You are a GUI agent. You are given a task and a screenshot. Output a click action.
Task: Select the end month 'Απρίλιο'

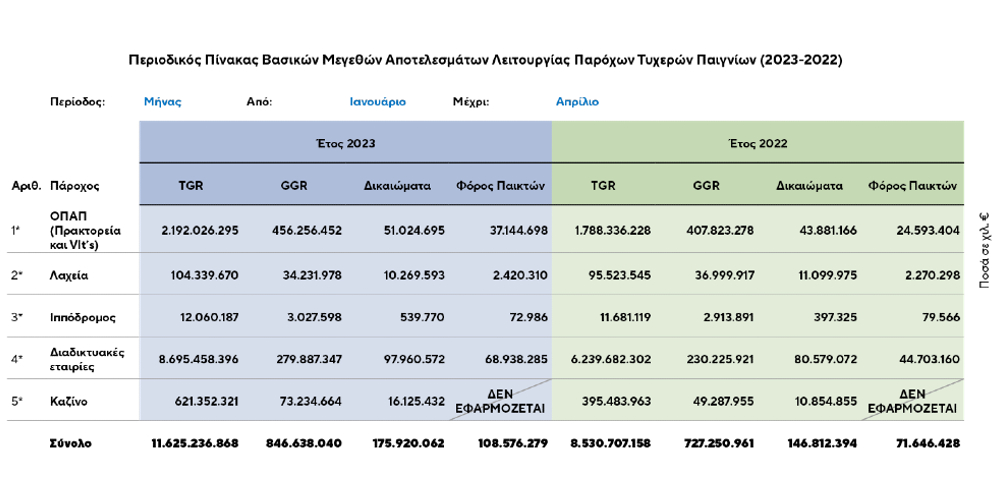point(577,102)
